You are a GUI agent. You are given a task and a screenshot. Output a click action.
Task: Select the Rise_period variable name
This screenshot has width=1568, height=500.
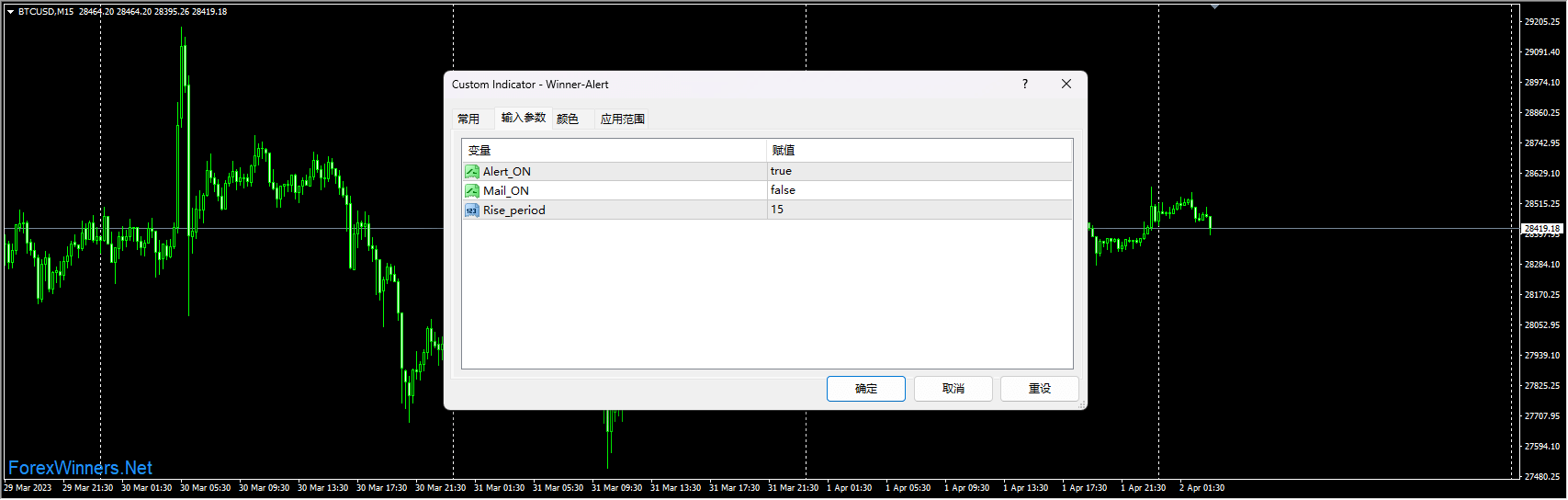point(514,210)
